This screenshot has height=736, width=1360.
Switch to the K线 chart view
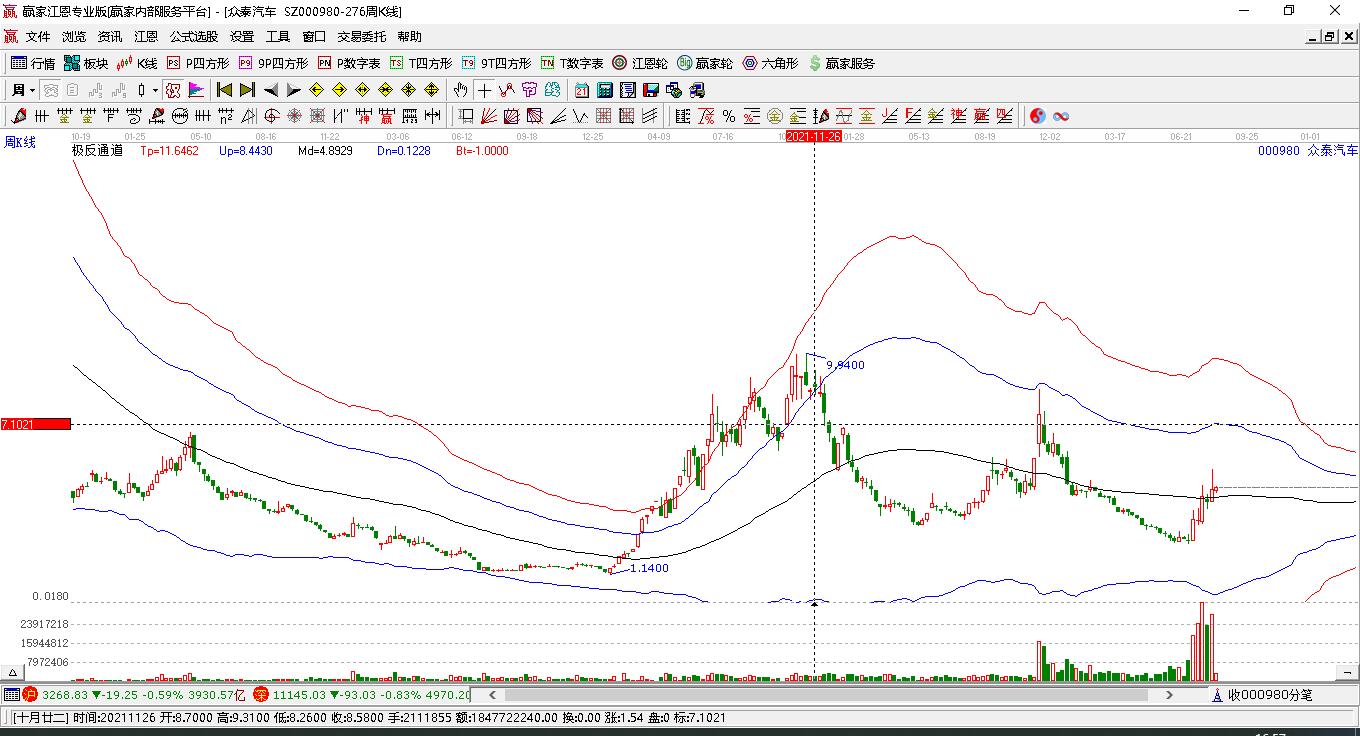137,63
